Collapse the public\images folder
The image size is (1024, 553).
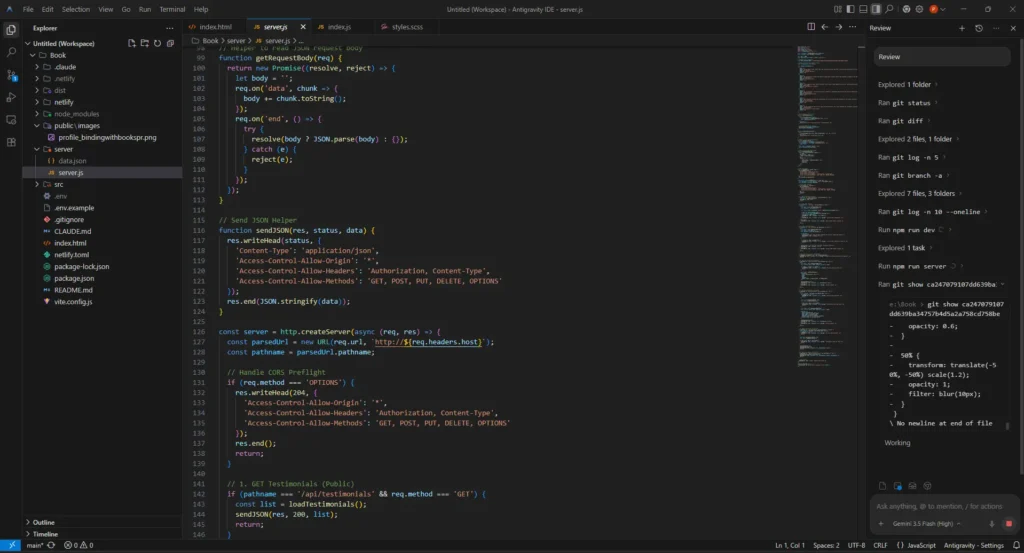(37, 126)
